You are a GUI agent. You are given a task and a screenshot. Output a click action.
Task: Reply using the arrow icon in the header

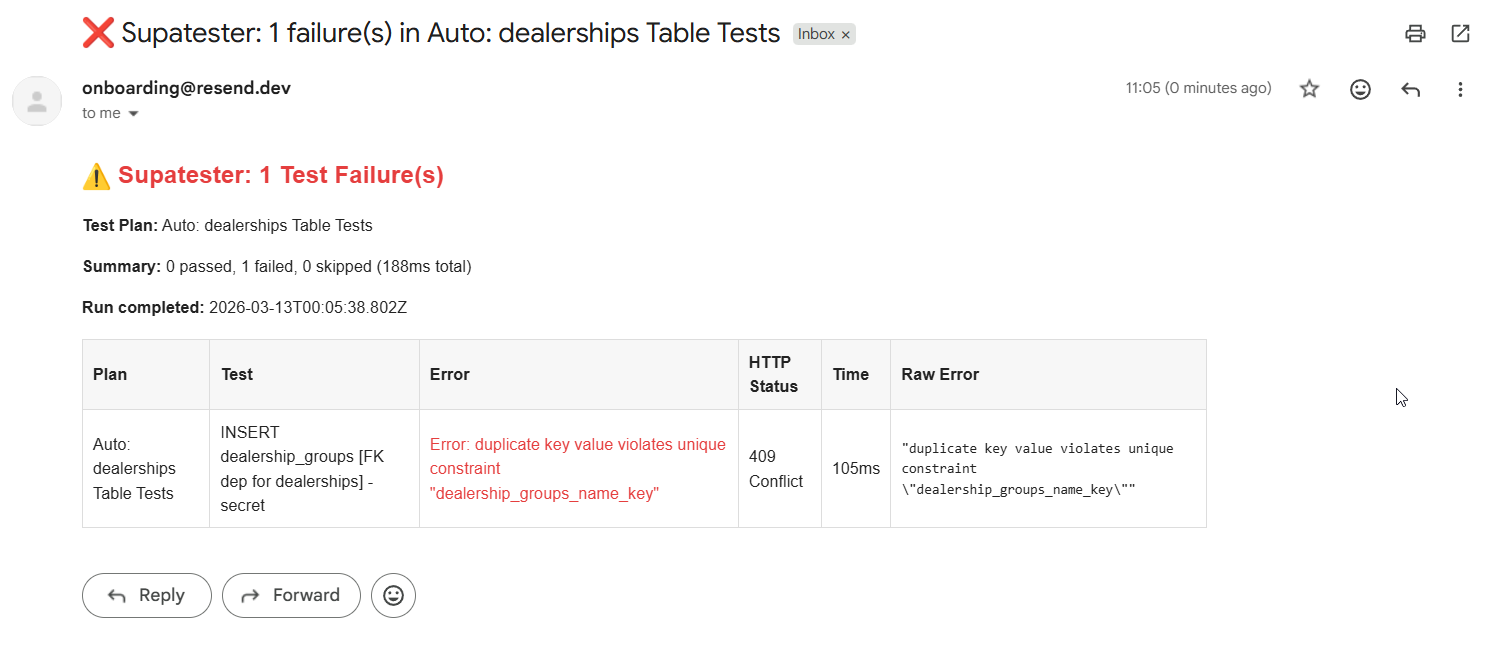click(1410, 89)
